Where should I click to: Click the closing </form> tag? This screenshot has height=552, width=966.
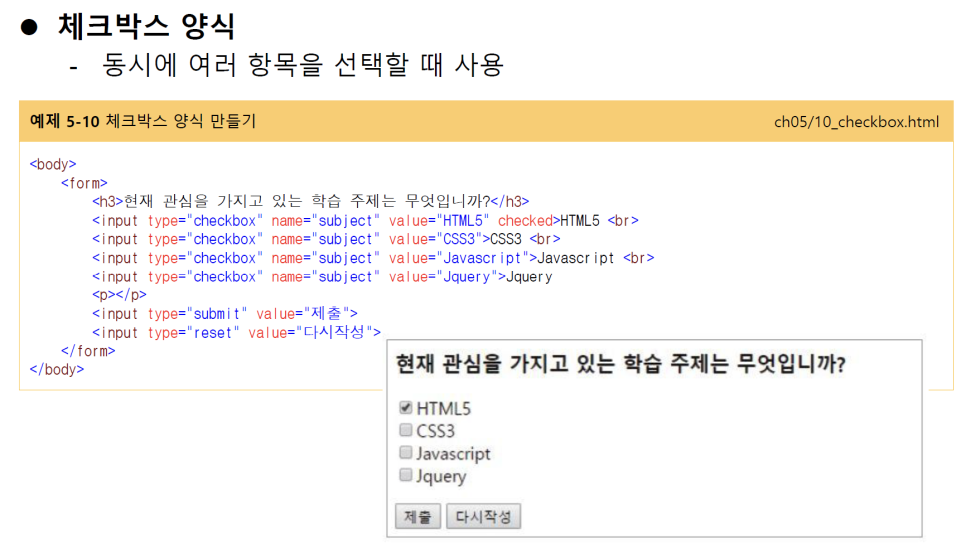(x=88, y=351)
